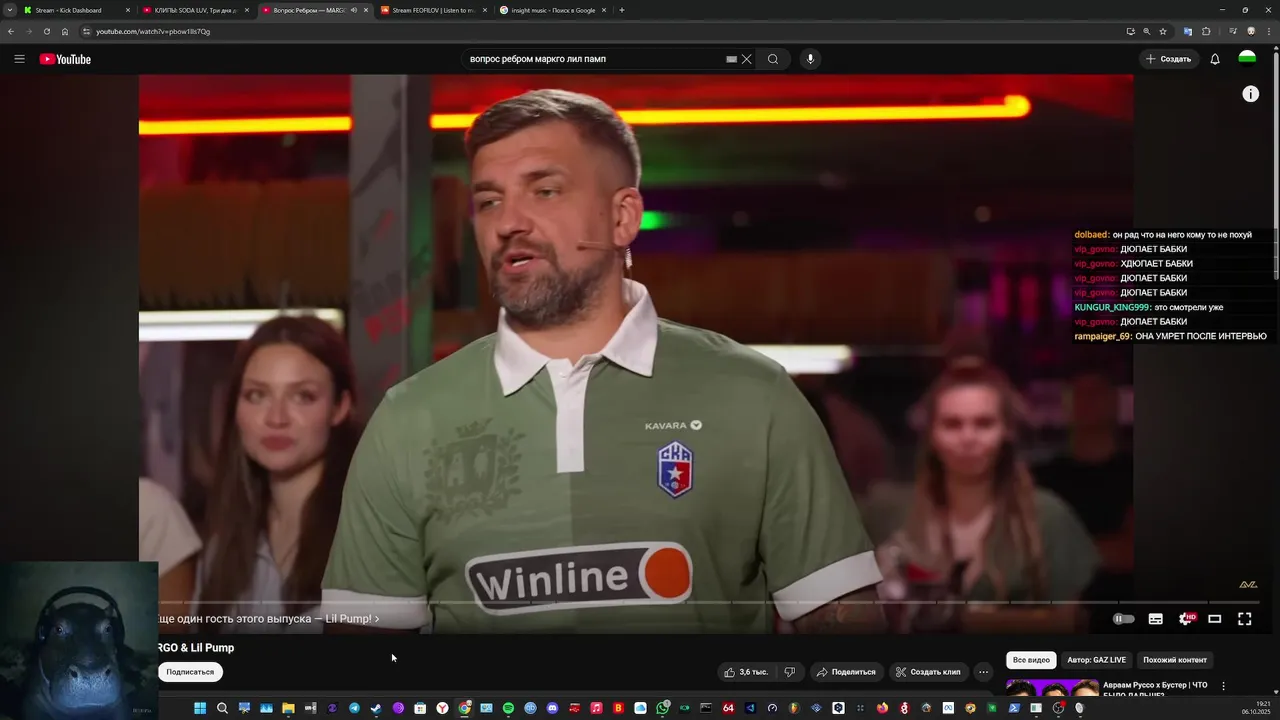Open options for Авраам Руссо х Бустер video
1280x720 pixels.
pyautogui.click(x=1223, y=686)
